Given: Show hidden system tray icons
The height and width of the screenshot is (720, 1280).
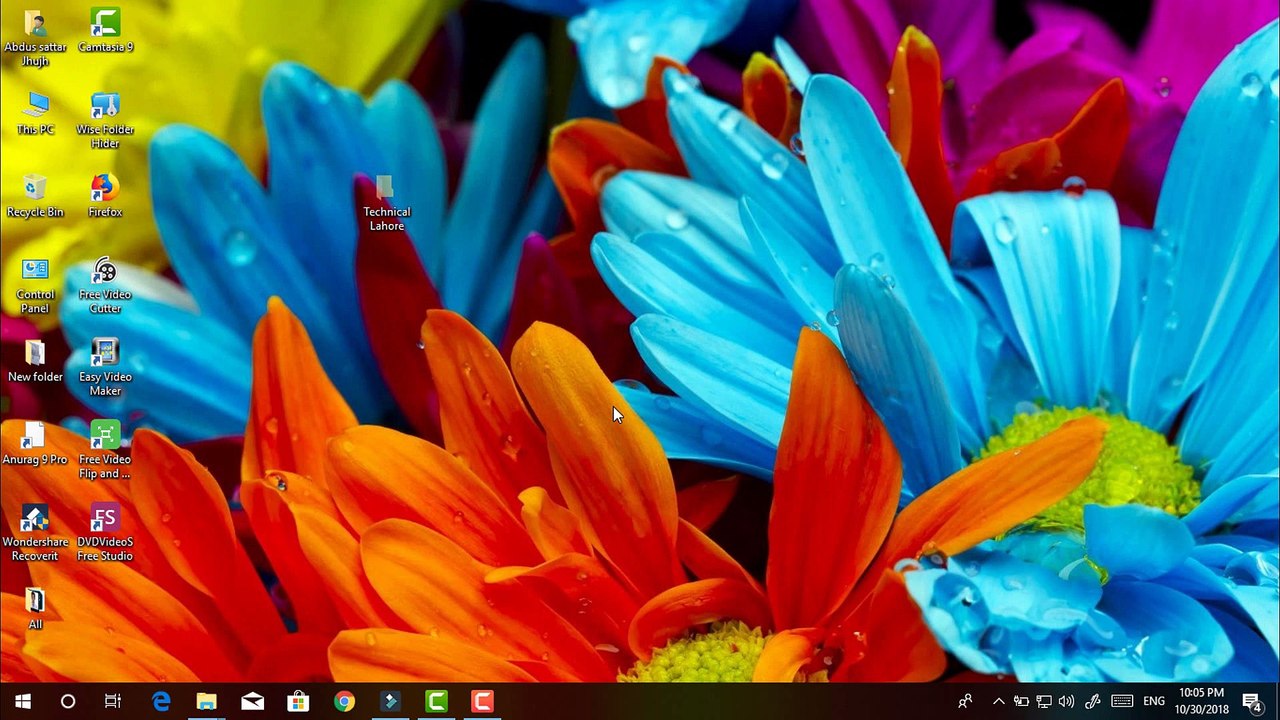Looking at the screenshot, I should pyautogui.click(x=998, y=701).
